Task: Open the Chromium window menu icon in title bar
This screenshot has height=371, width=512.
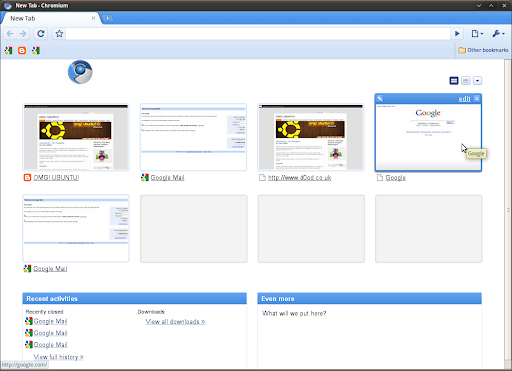Action: (8, 5)
